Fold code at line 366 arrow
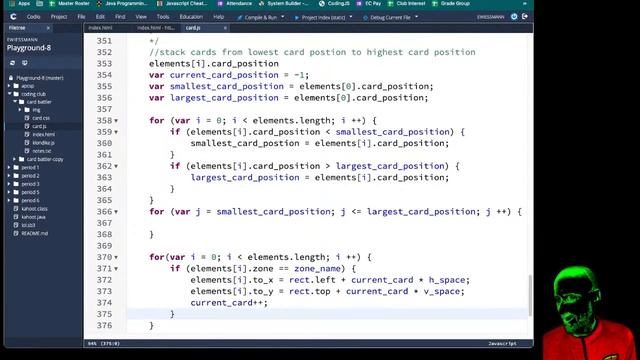 pyautogui.click(x=116, y=212)
